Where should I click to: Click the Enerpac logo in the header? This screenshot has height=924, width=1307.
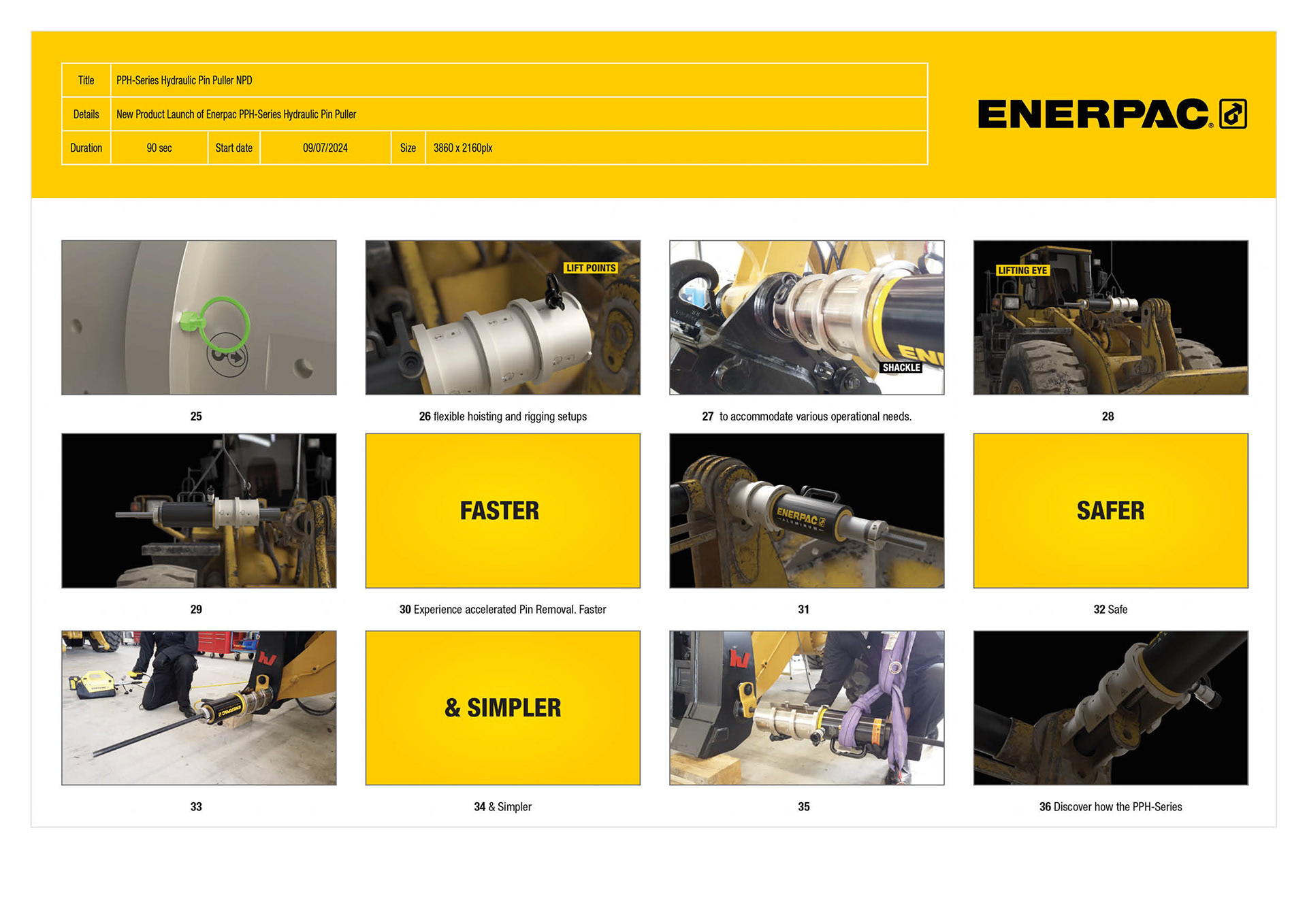[x=1112, y=114]
